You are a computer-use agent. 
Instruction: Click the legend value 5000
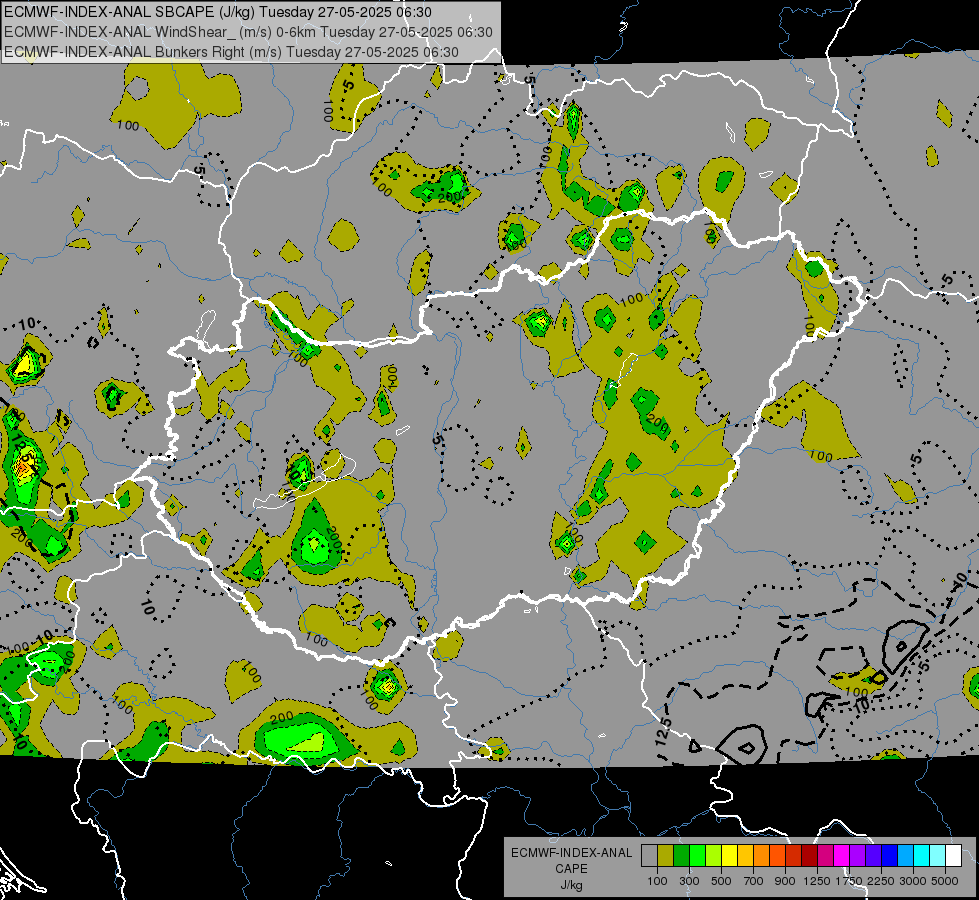945,881
